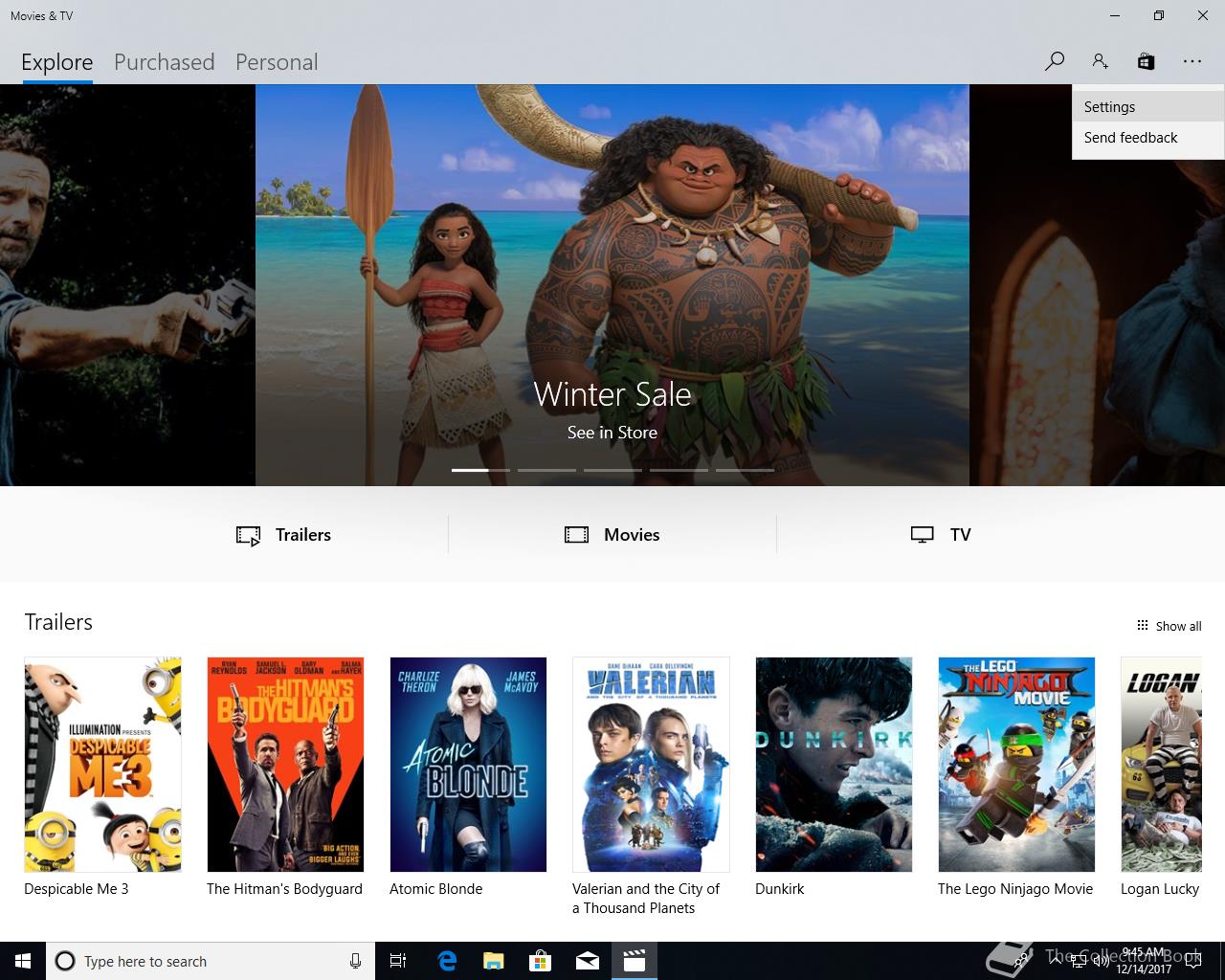Click the Winter Sale banner title

pyautogui.click(x=612, y=394)
